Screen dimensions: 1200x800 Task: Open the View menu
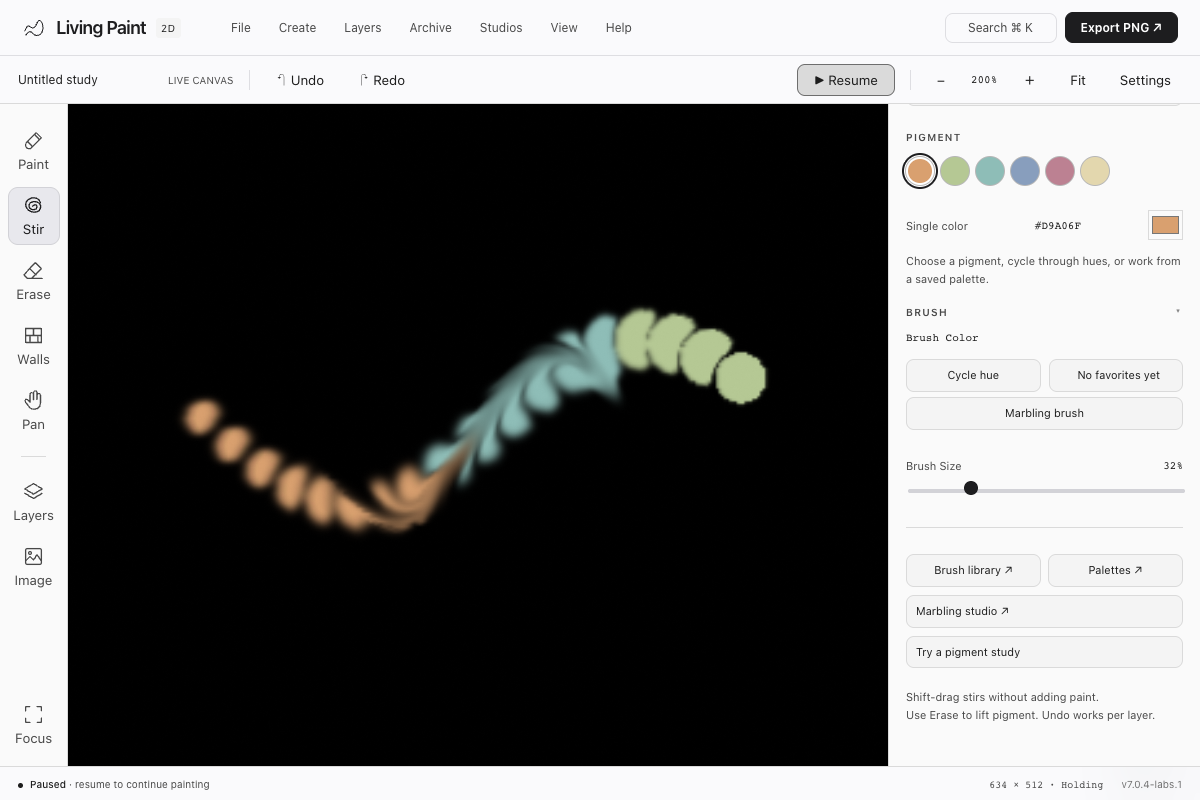click(x=564, y=28)
